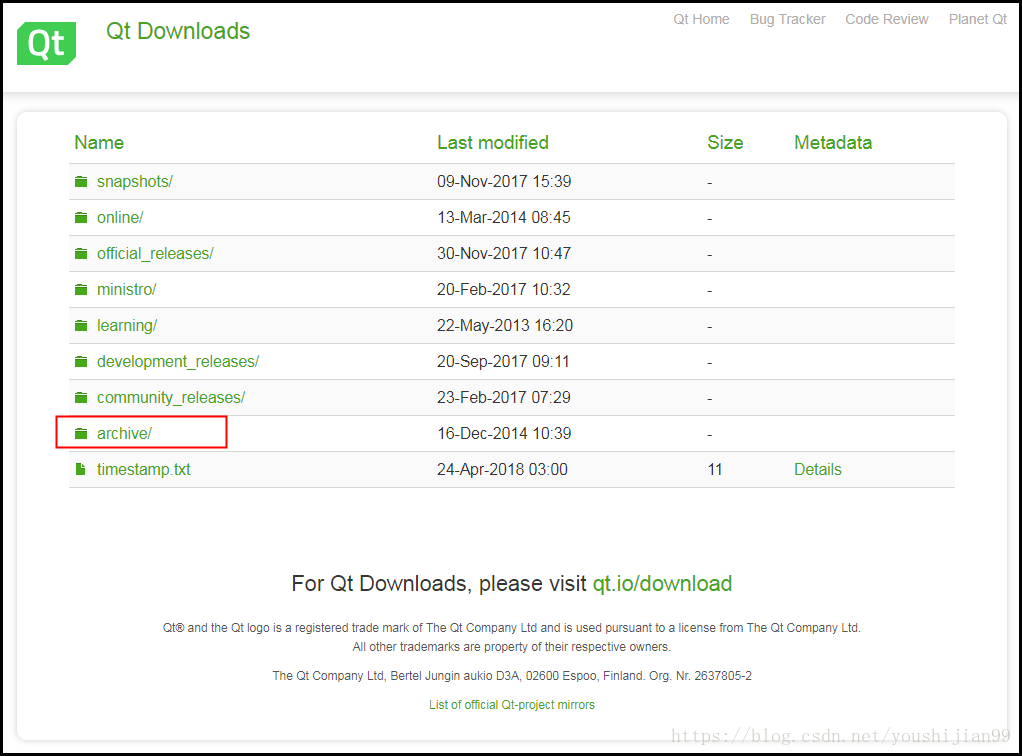Go to Bug Tracker
This screenshot has width=1022, height=756.
(787, 20)
